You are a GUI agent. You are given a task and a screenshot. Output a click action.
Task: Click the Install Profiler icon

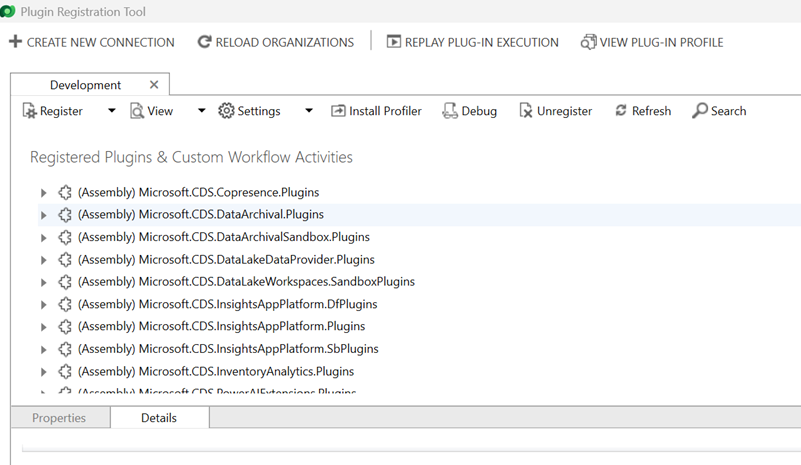tap(338, 111)
